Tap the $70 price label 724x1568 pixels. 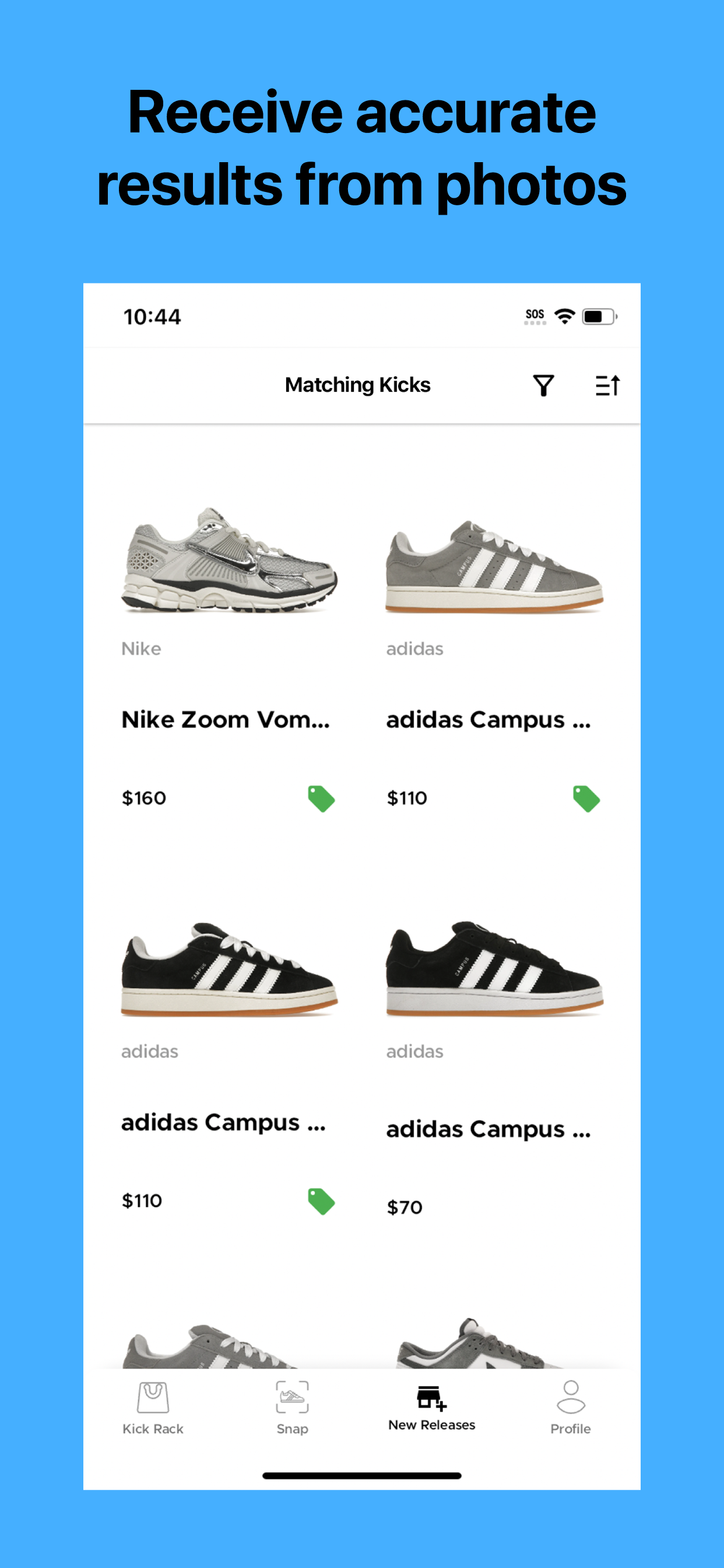[x=405, y=1207]
